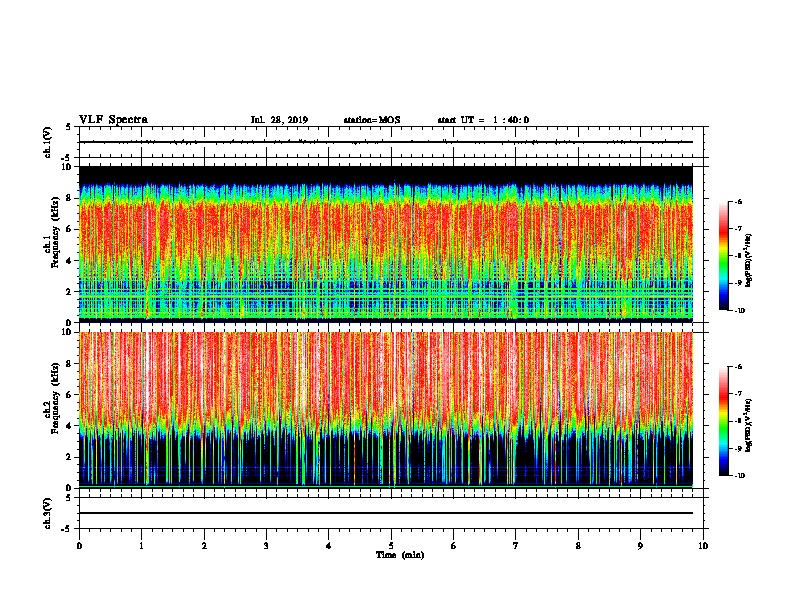Viewport: 792px width, 612px height.
Task: Click the upper ch.1 color scale bar
Action: click(x=723, y=256)
